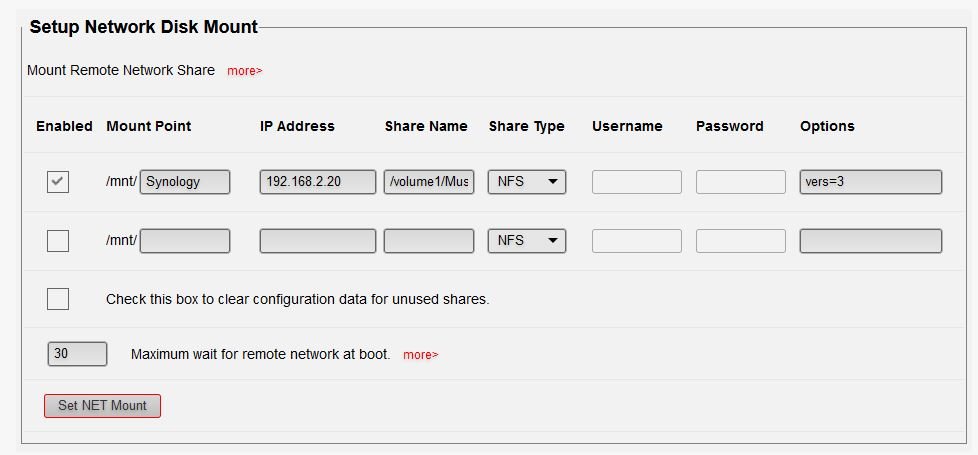Enable the second mount row checkbox
Screen dimensions: 978x455
(x=58, y=241)
